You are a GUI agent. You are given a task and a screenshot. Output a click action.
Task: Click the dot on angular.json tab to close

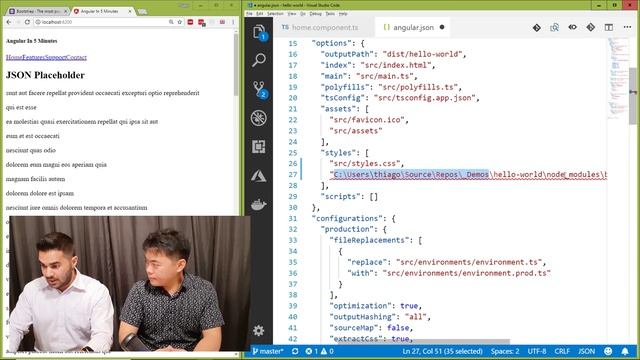tap(442, 27)
